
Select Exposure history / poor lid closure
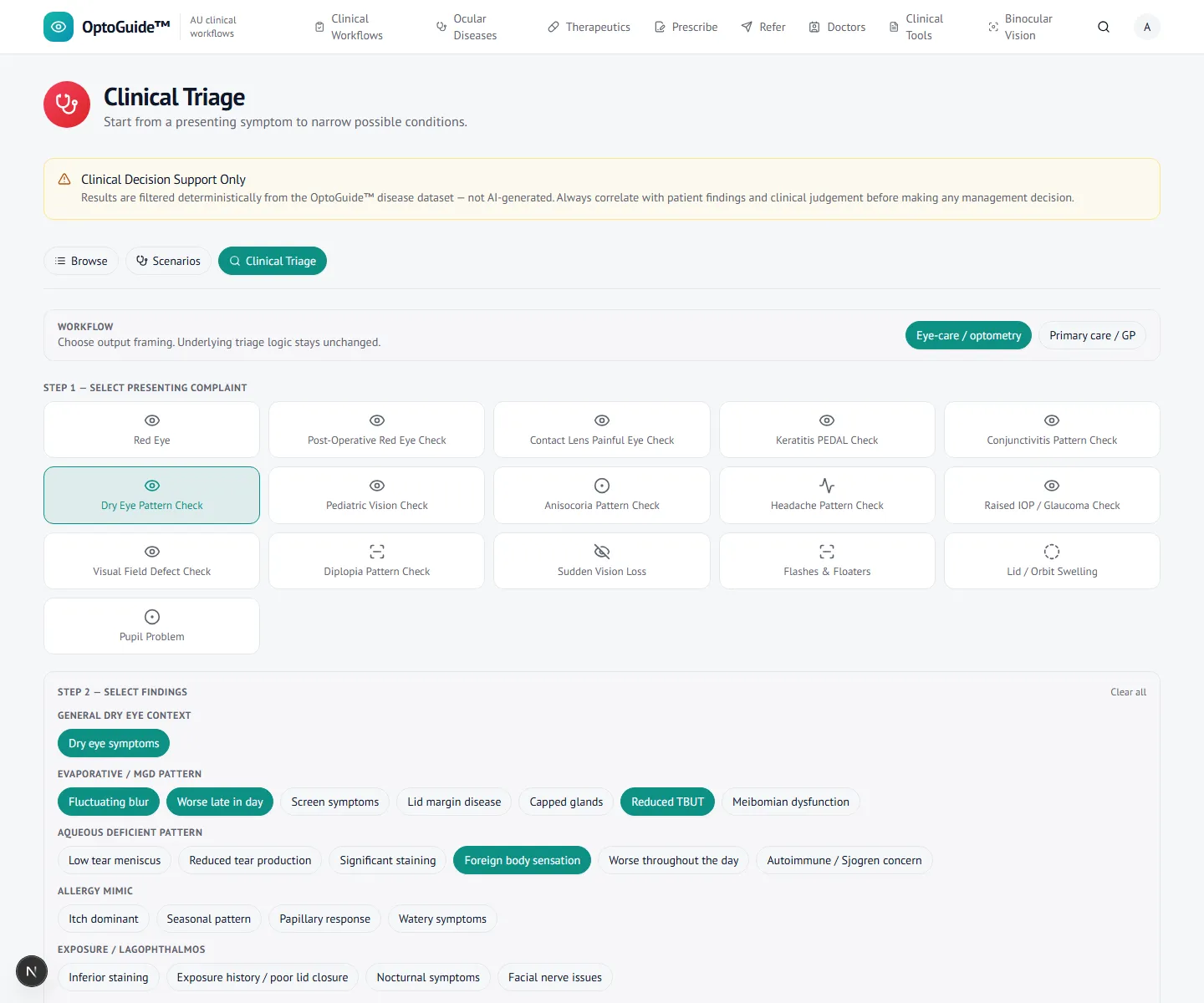point(263,977)
